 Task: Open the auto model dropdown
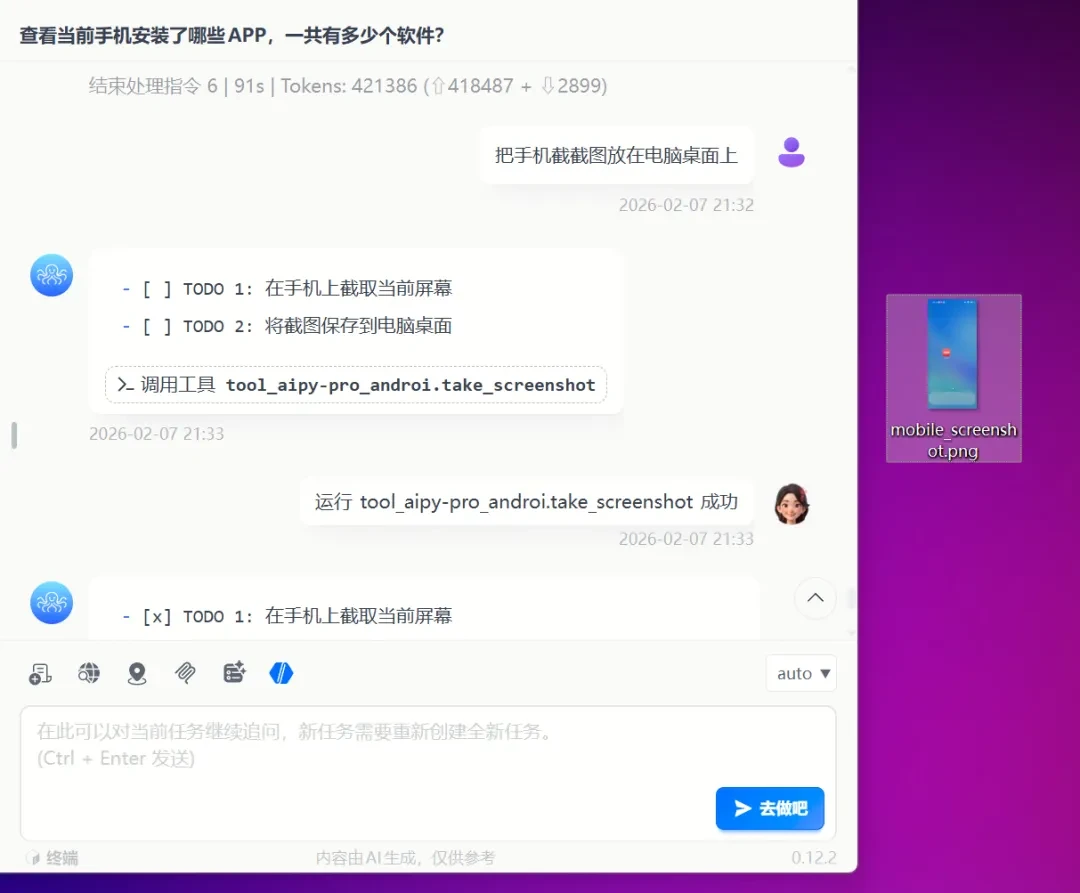(802, 673)
